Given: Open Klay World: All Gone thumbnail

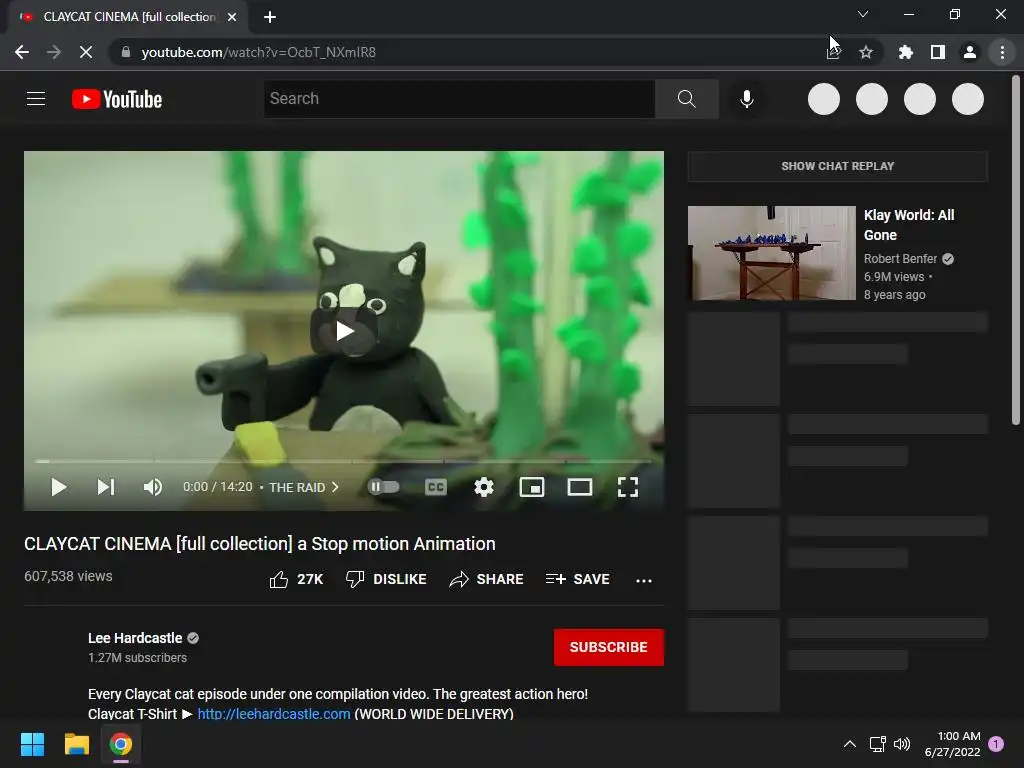Looking at the screenshot, I should (771, 253).
